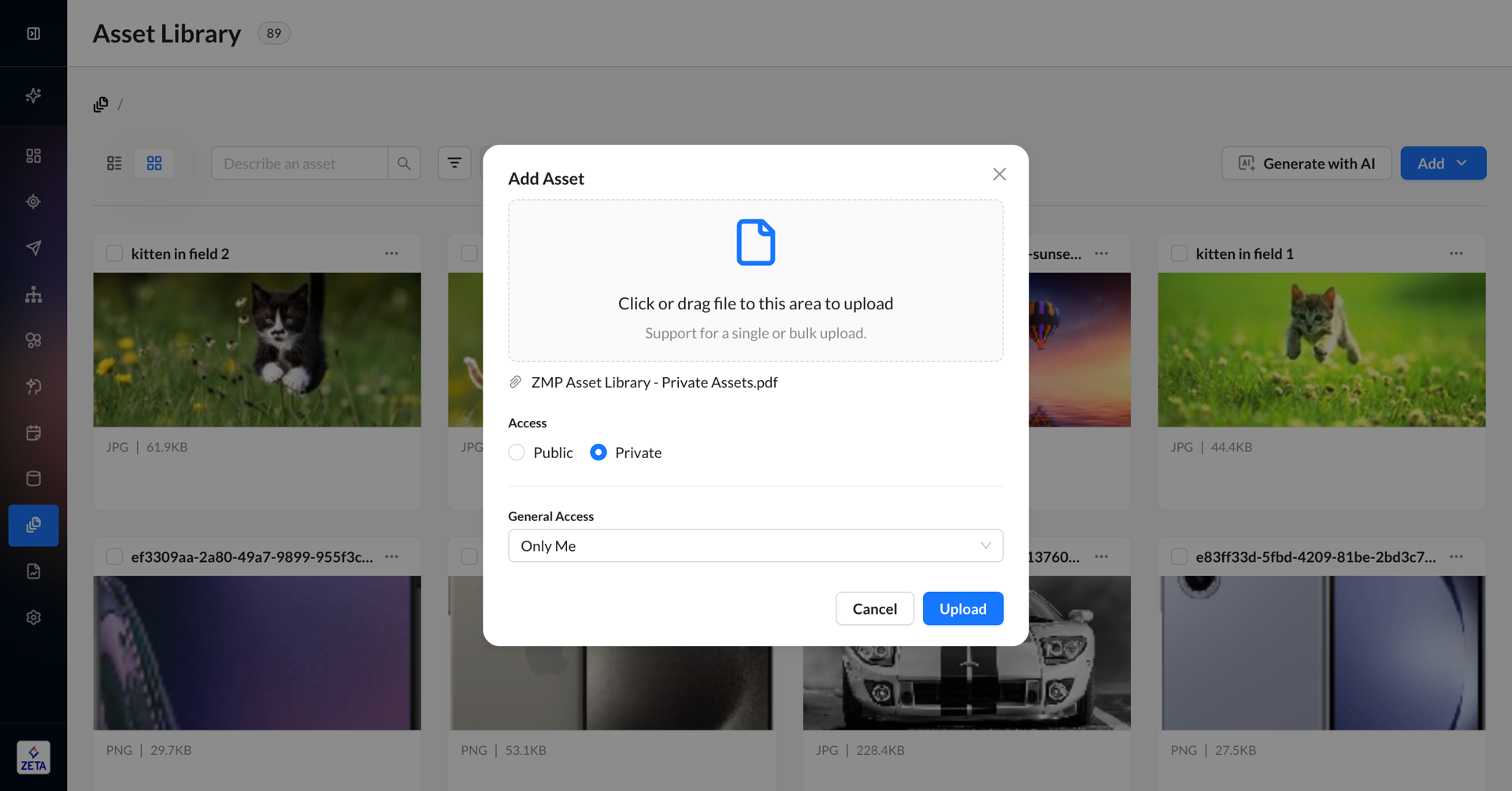Click the filter icon beside search
The image size is (1512, 791).
pos(454,163)
